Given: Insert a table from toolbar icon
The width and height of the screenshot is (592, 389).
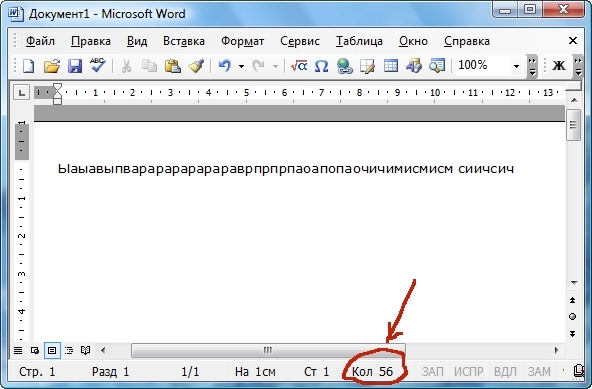Looking at the screenshot, I should 391,66.
